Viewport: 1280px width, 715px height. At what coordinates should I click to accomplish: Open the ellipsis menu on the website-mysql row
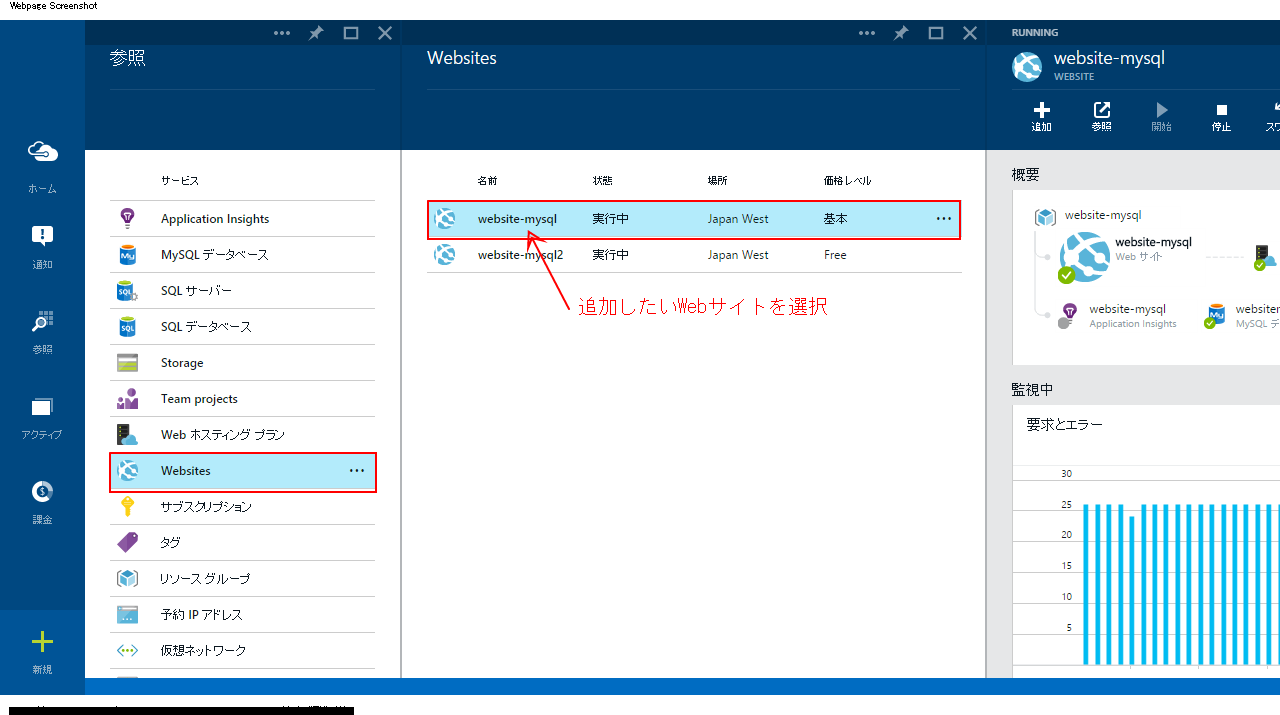[x=941, y=219]
